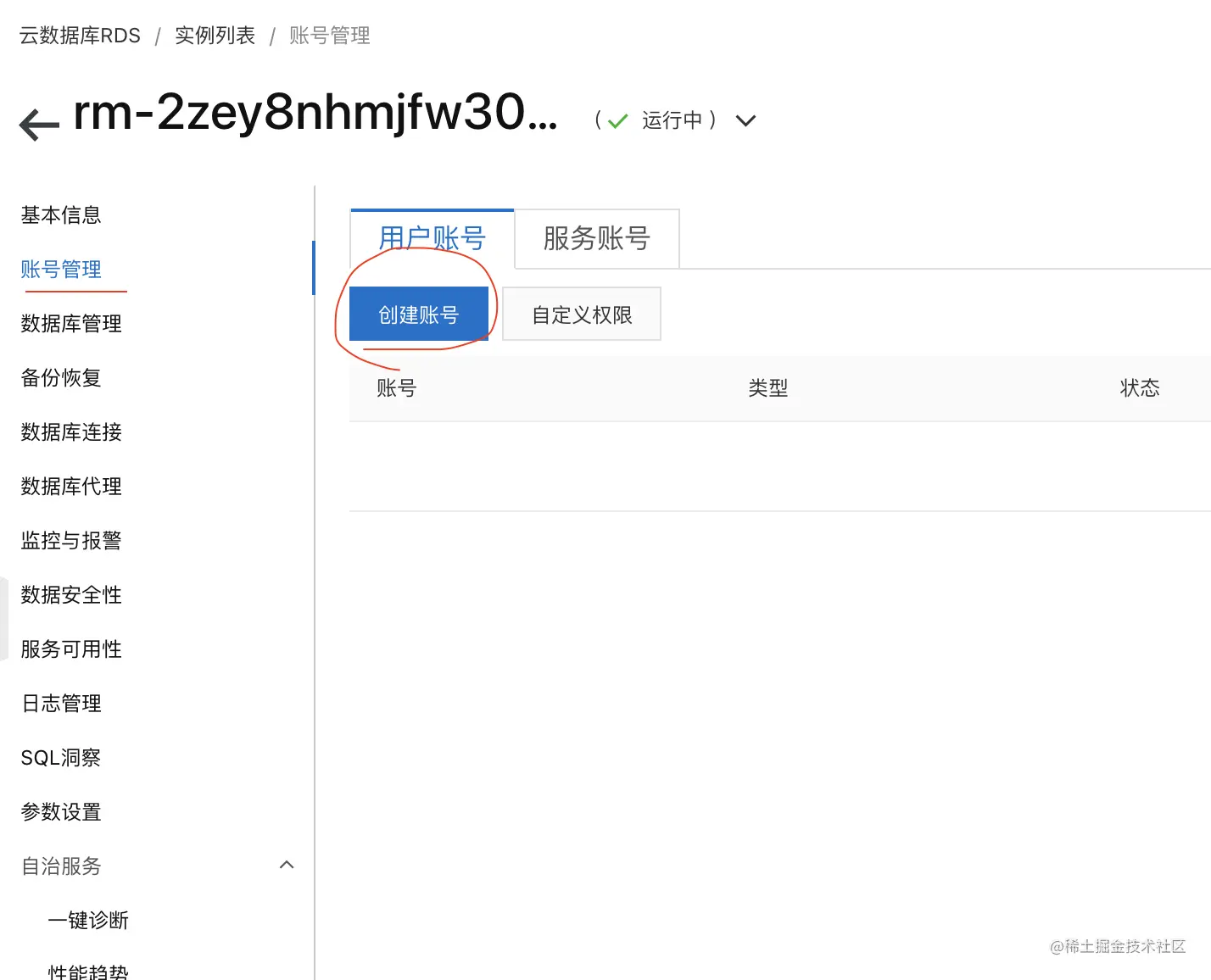Open 数据库代理 in the sidebar

(x=71, y=487)
